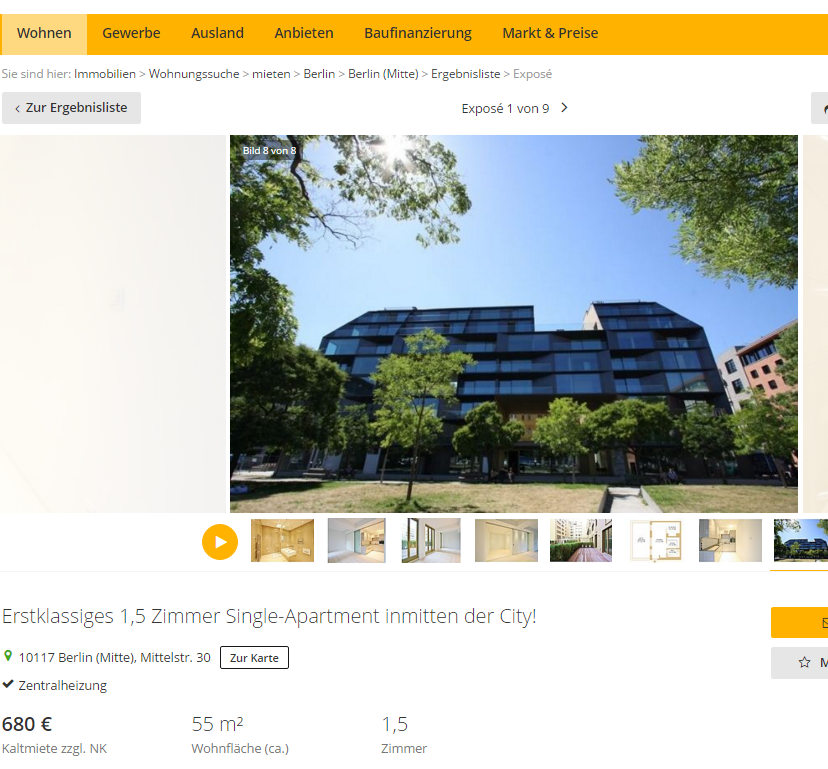Viewport: 828px width, 769px height.
Task: Go back via Zur Ergebnisliste button
Action: click(x=71, y=108)
